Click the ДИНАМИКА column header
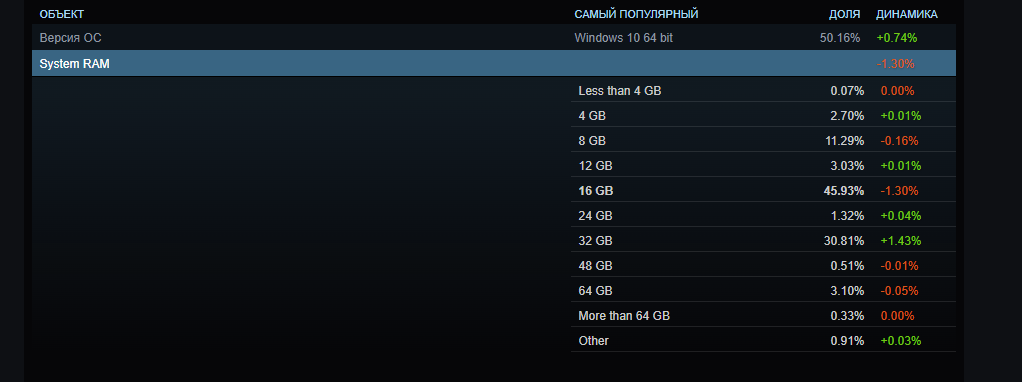1022x382 pixels. 907,14
